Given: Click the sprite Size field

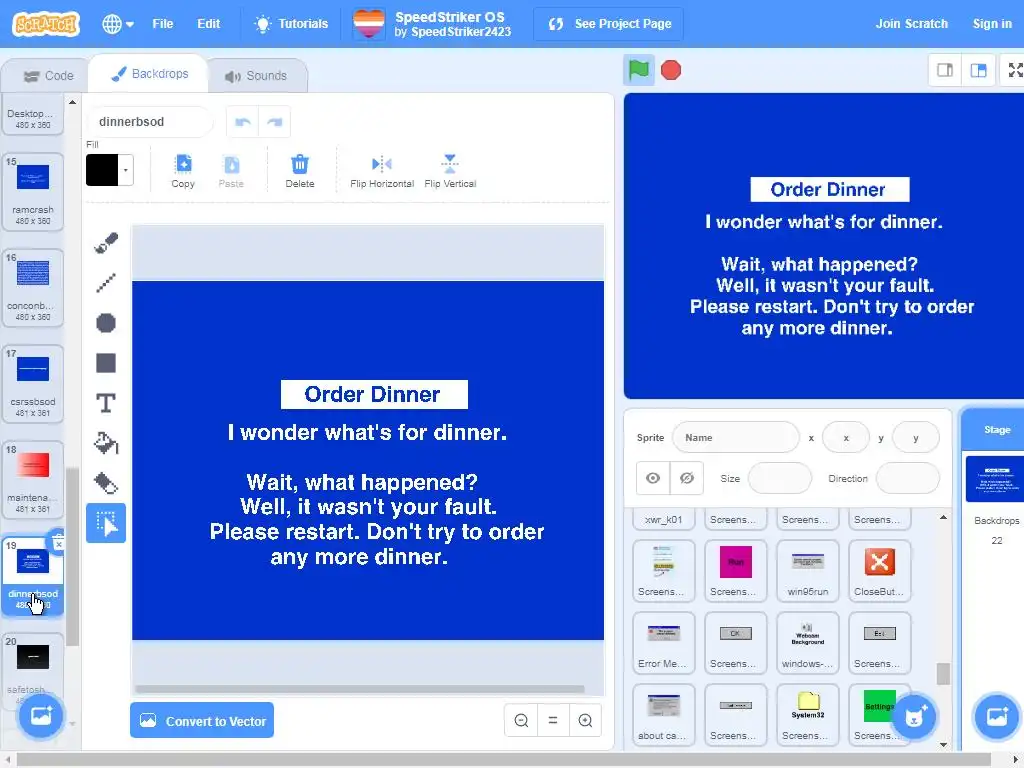Looking at the screenshot, I should (x=779, y=478).
